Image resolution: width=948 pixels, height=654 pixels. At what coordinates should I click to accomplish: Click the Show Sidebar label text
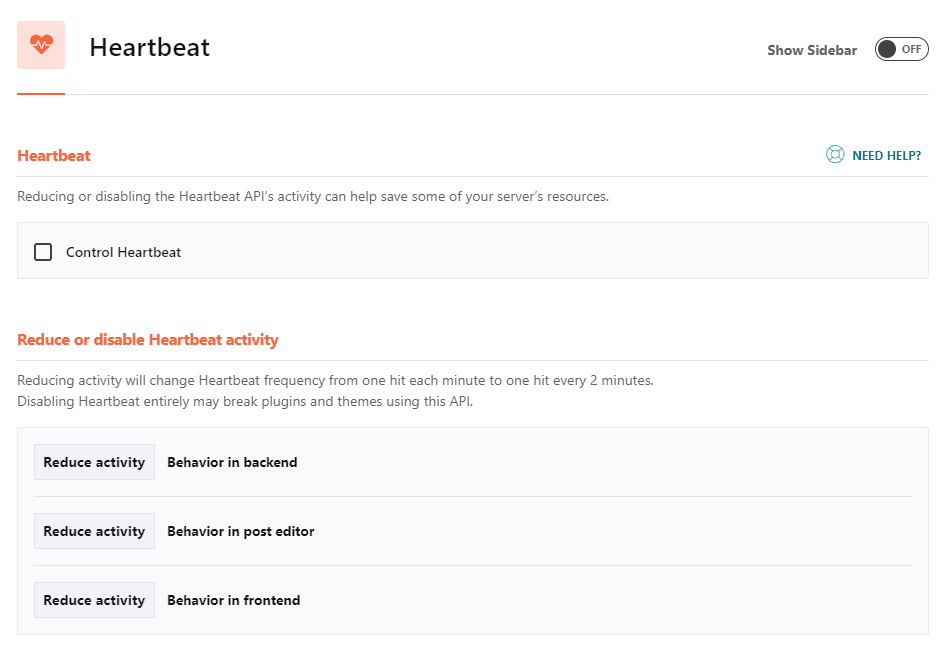811,50
